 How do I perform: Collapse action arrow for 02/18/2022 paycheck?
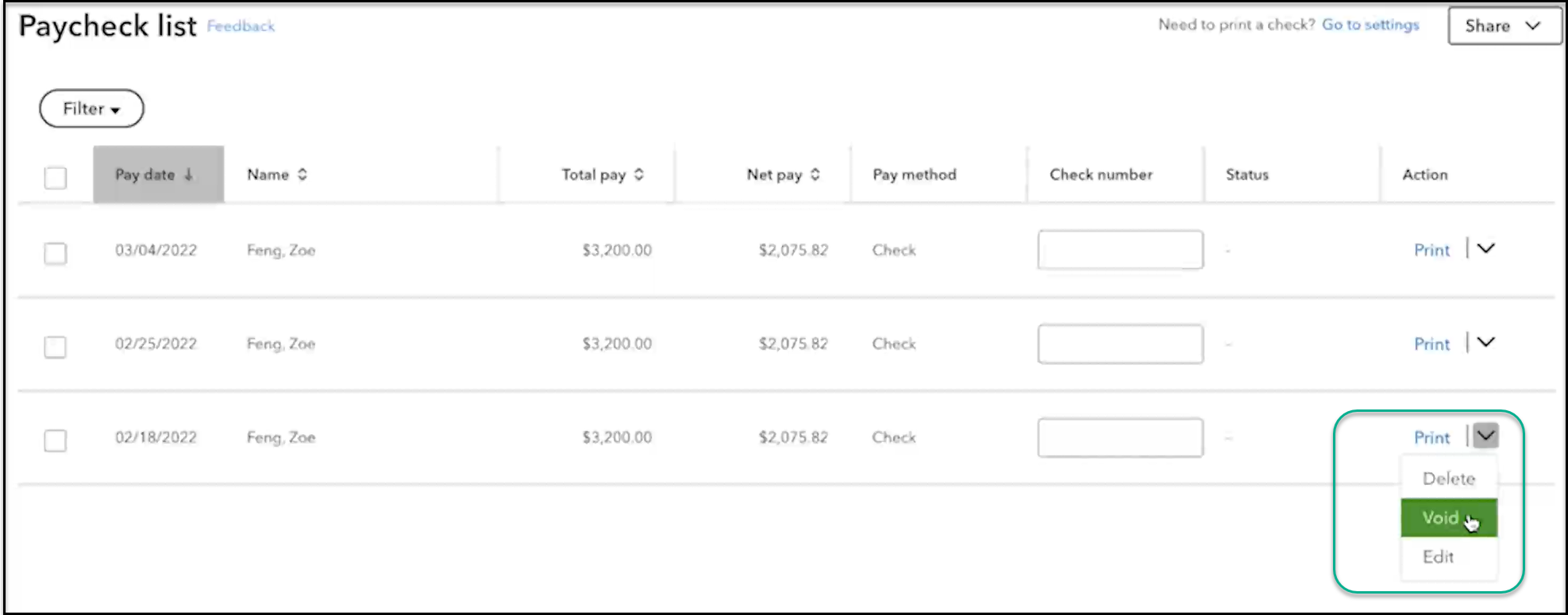(x=1486, y=435)
